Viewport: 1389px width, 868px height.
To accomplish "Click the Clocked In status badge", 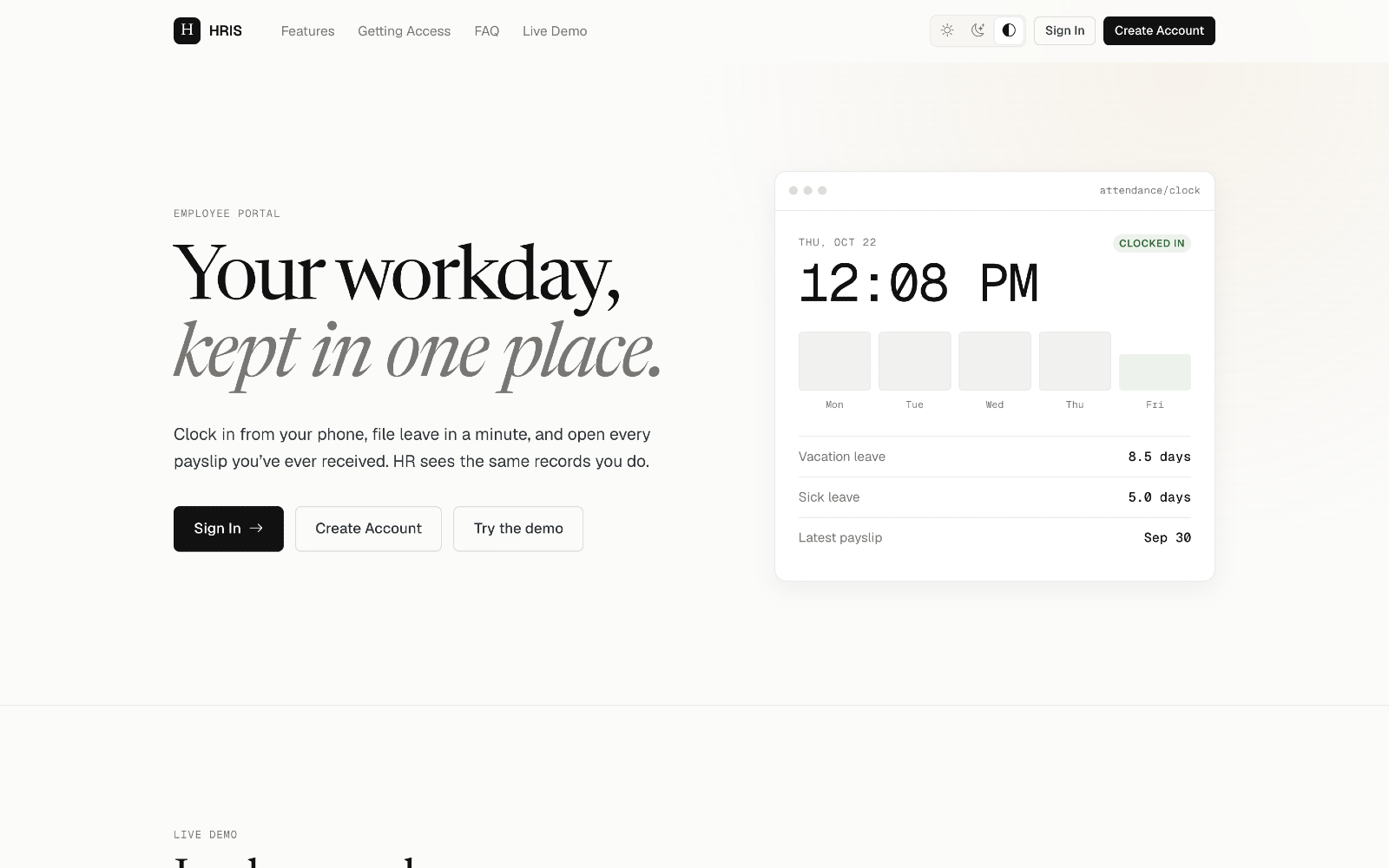I will 1151,243.
